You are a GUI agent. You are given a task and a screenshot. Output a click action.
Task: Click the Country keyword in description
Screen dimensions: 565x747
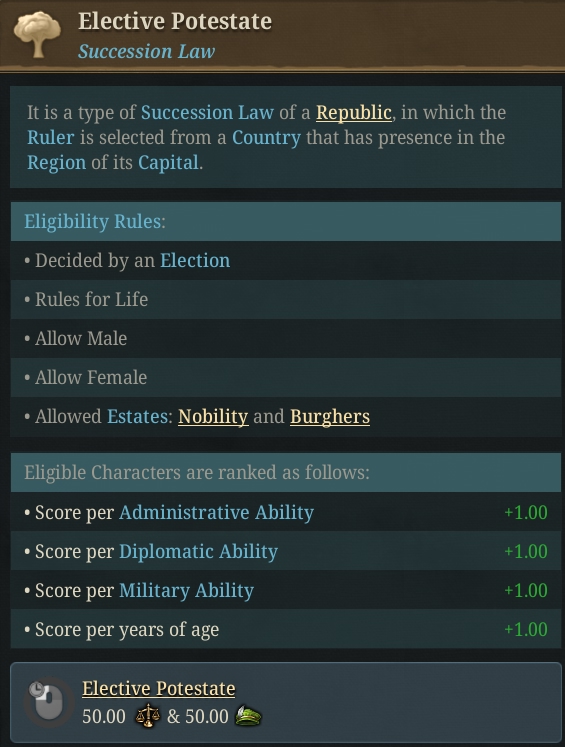pyautogui.click(x=266, y=138)
